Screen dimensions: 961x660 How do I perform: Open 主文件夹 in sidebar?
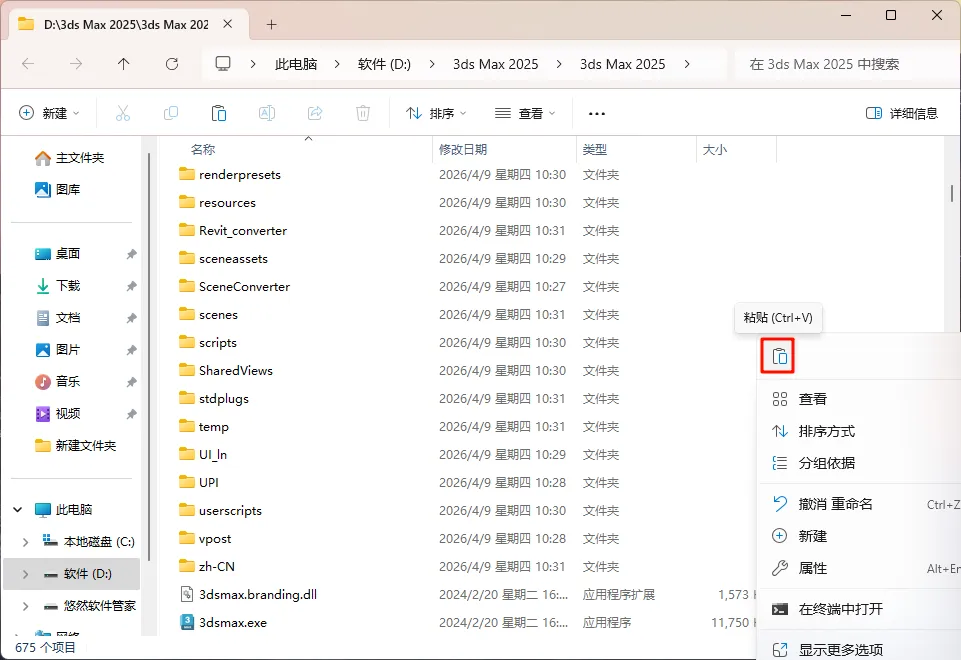click(69, 158)
